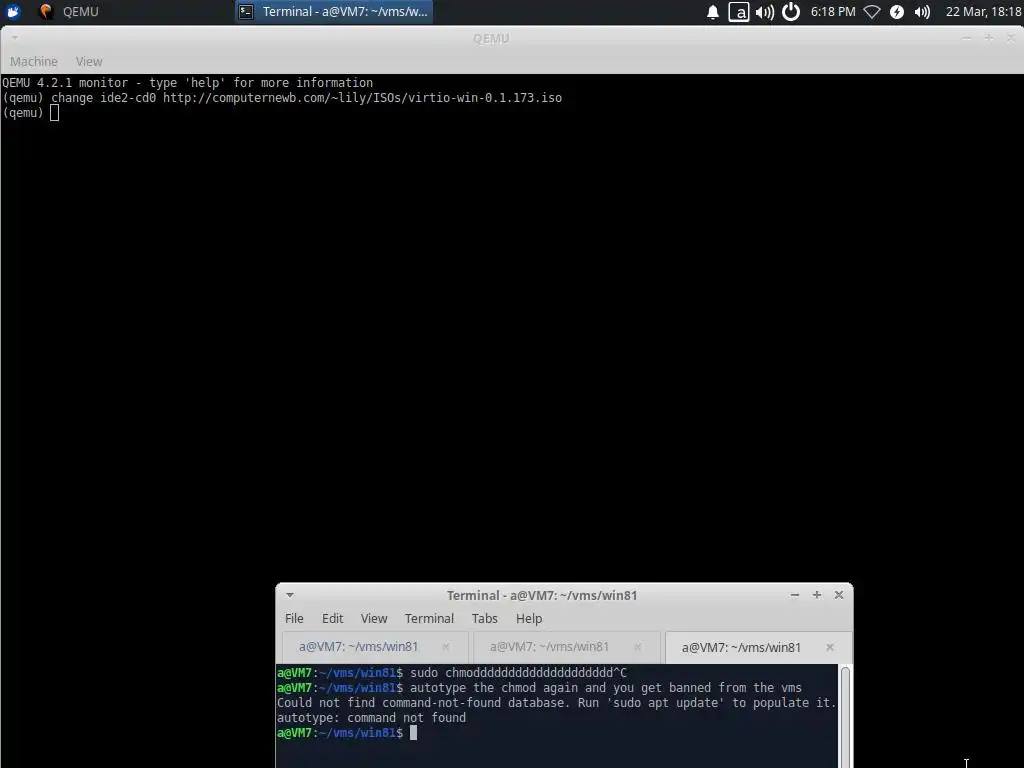
Task: Open the Terminal menu in Terminal window
Action: [x=429, y=618]
